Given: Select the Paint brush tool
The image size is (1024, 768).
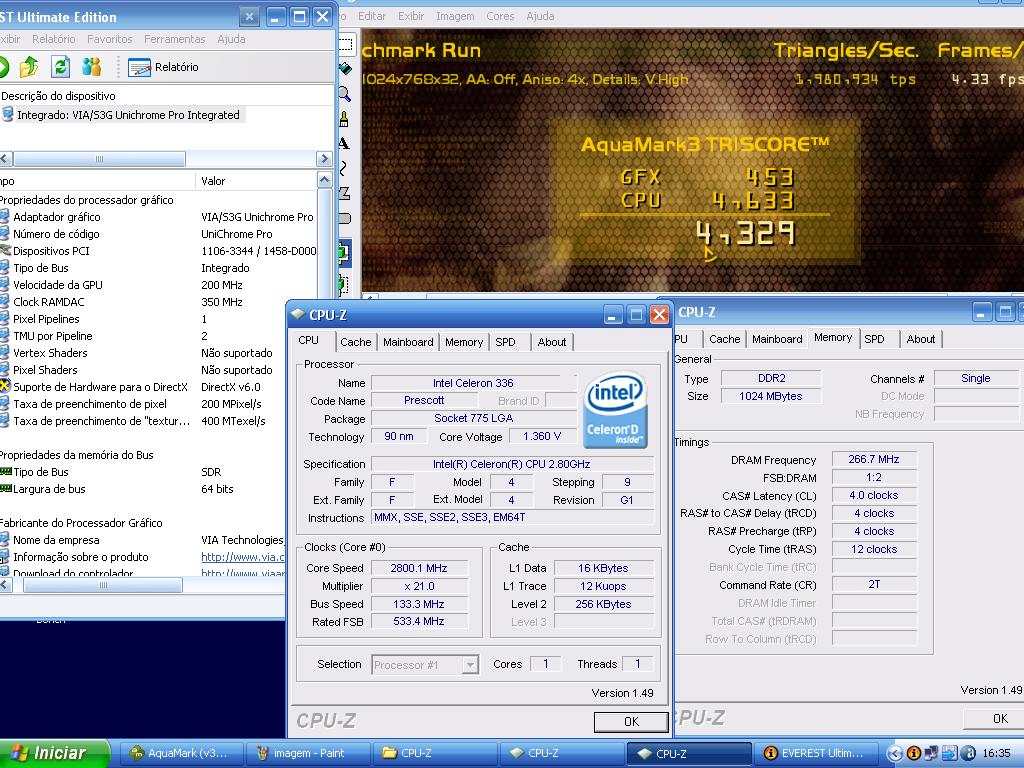Looking at the screenshot, I should tap(344, 119).
